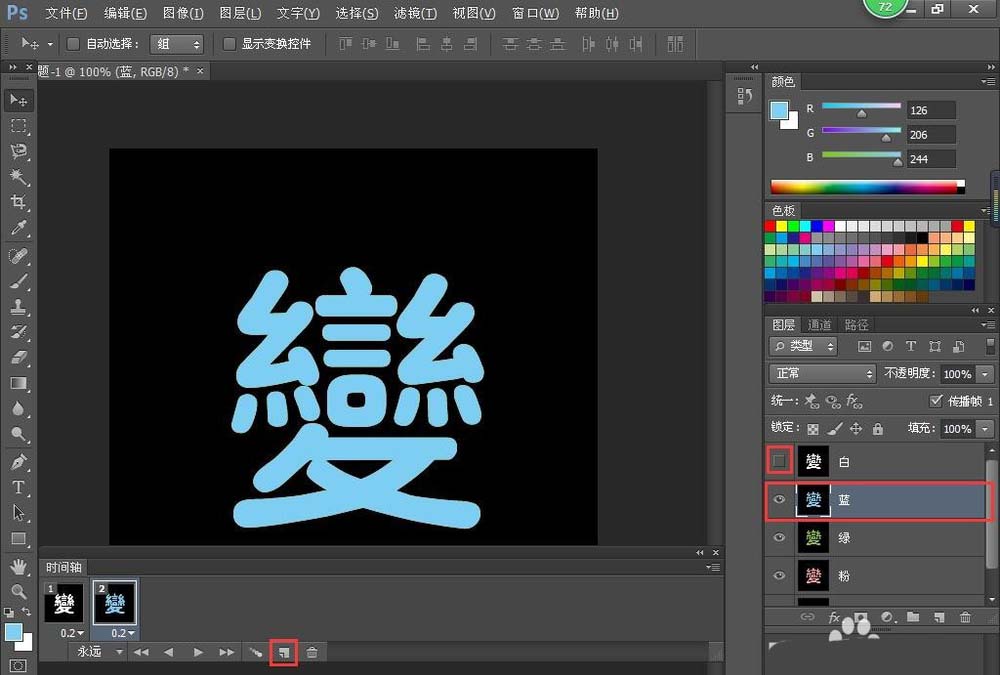Image resolution: width=1000 pixels, height=675 pixels.
Task: Select frame 1 in the timeline
Action: (63, 603)
